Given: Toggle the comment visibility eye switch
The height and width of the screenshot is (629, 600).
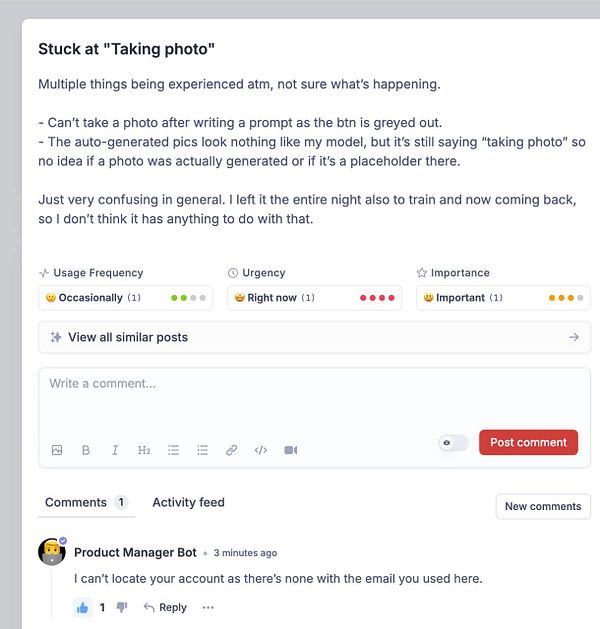Looking at the screenshot, I should tap(453, 442).
